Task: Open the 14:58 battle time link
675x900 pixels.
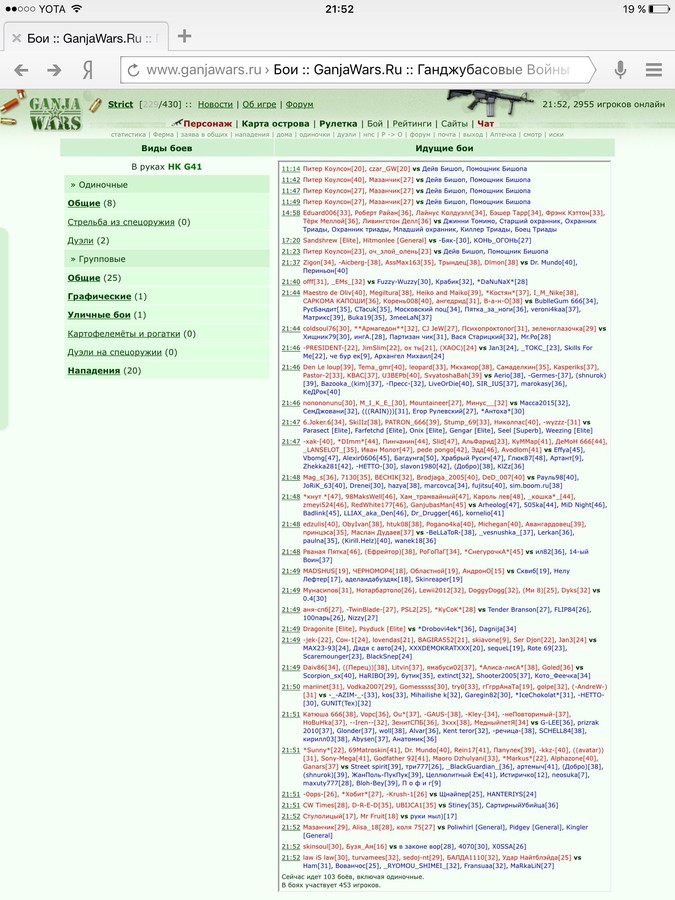Action: (290, 213)
